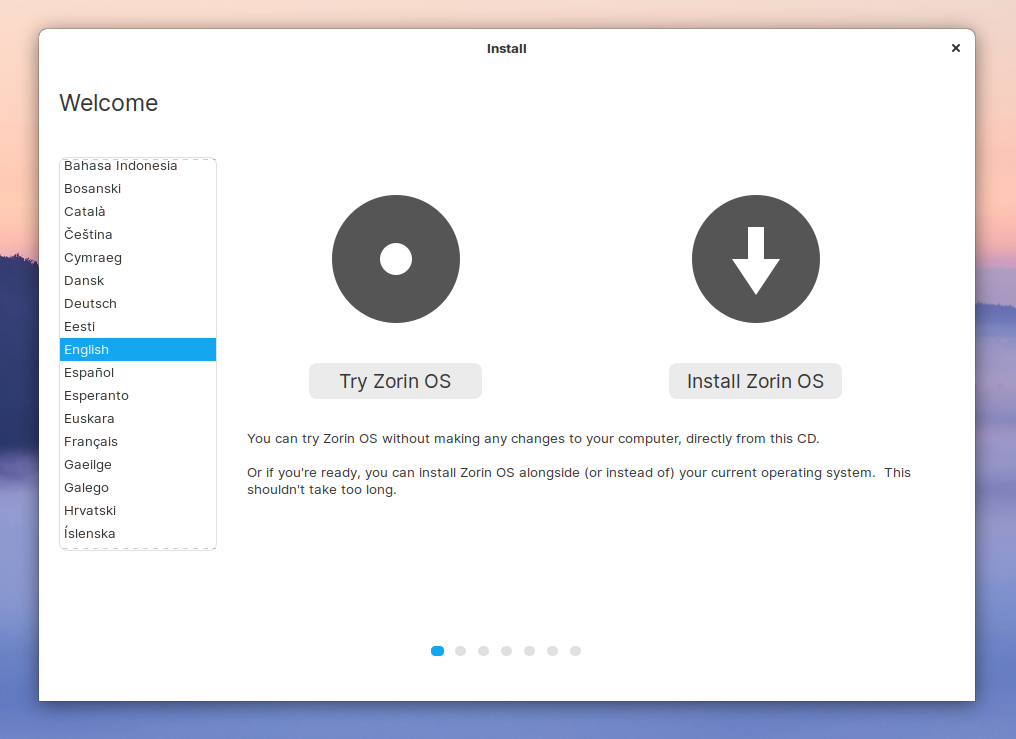Click the Try Zorin OS button

click(x=395, y=381)
